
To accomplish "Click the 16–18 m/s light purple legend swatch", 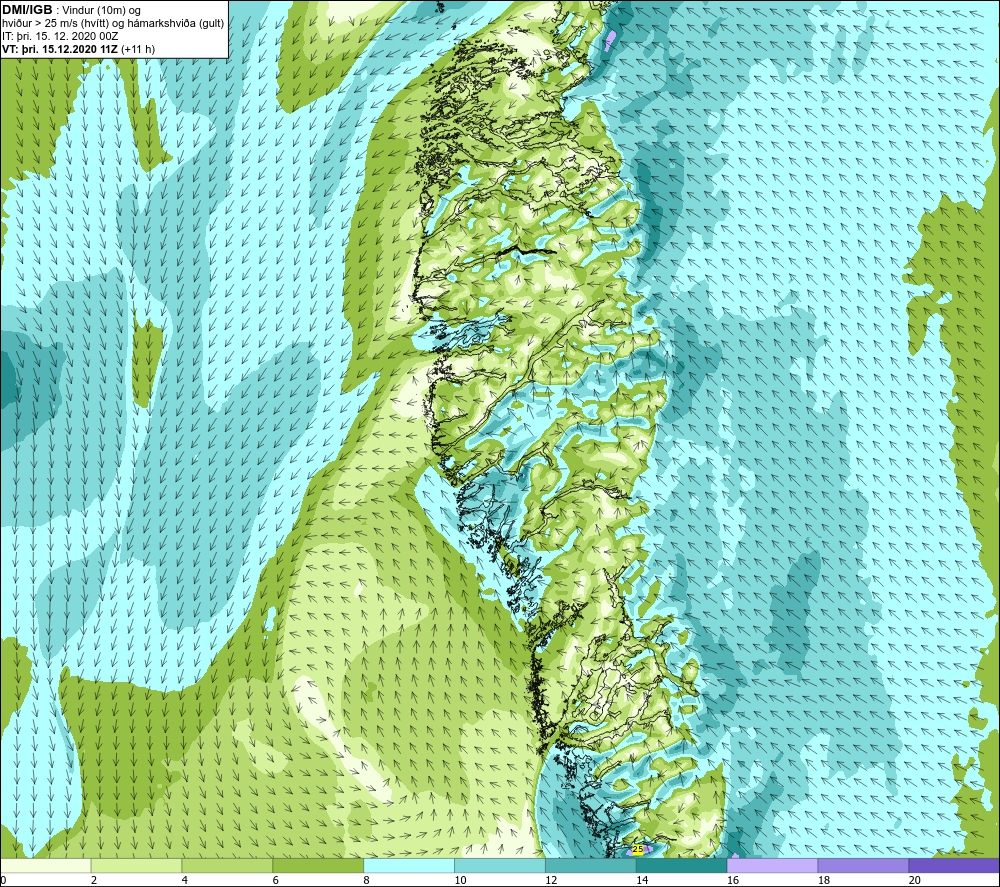I will tap(772, 865).
